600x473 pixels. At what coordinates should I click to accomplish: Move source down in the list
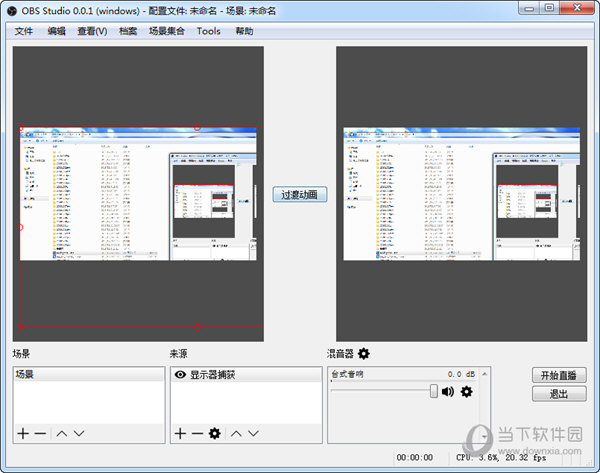click(254, 433)
